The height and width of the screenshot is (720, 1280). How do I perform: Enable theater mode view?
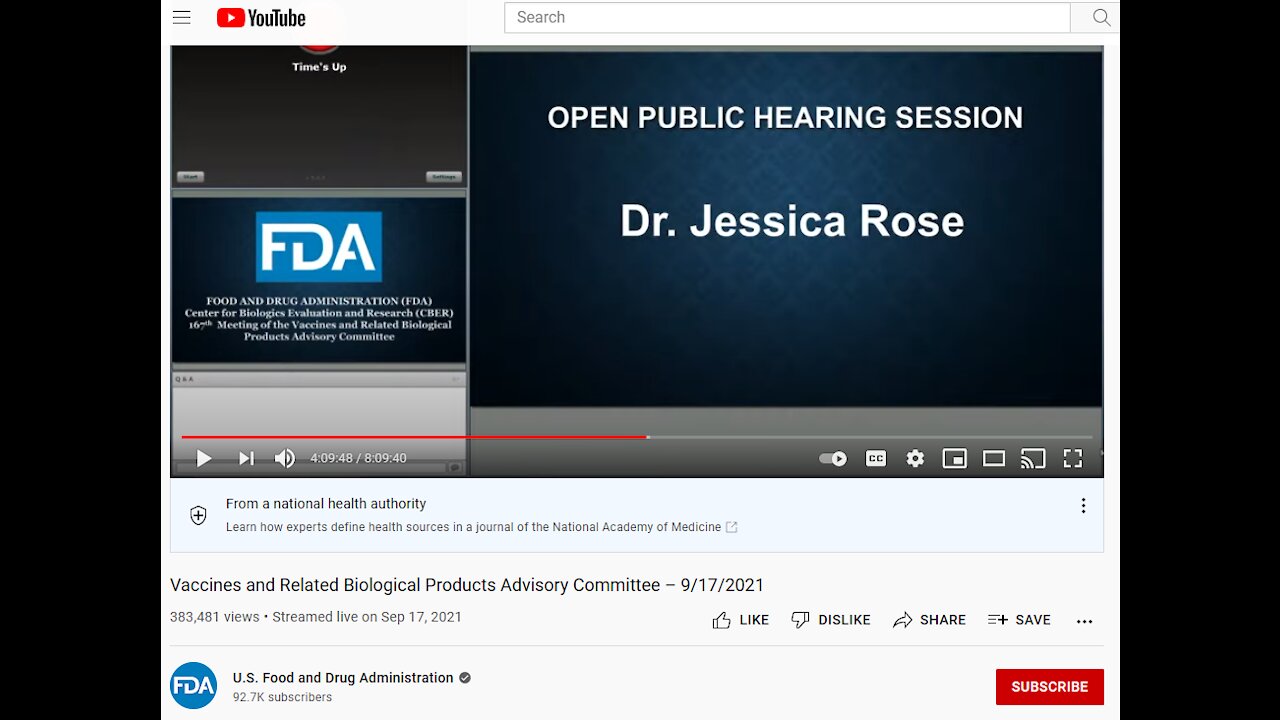coord(994,458)
